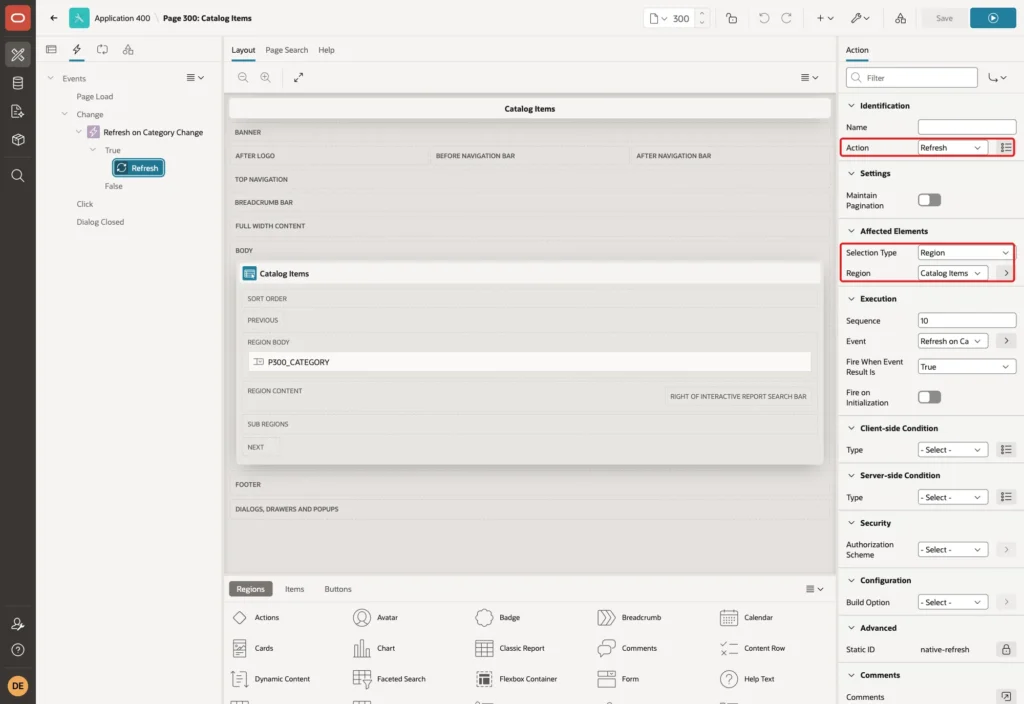This screenshot has height=704, width=1024.
Task: Click the property Filter search field
Action: point(912,78)
